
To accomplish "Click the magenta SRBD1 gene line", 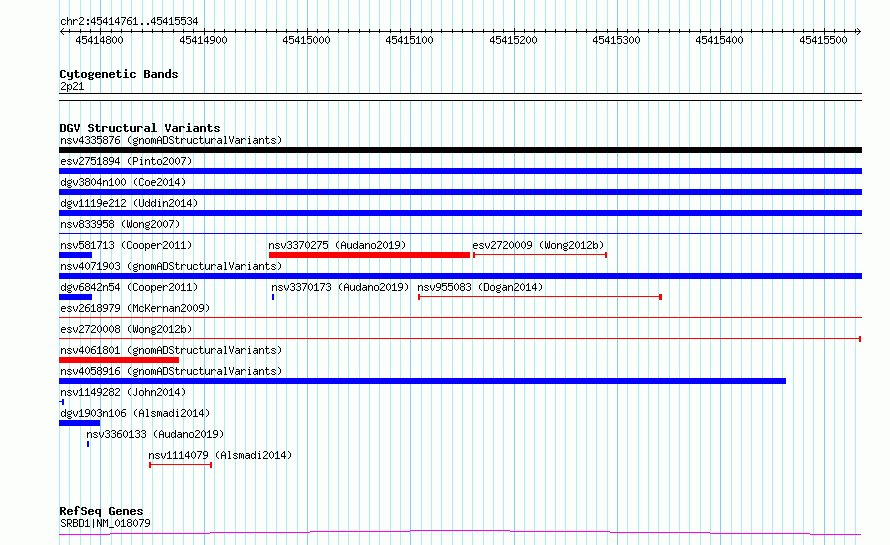I will (460, 533).
